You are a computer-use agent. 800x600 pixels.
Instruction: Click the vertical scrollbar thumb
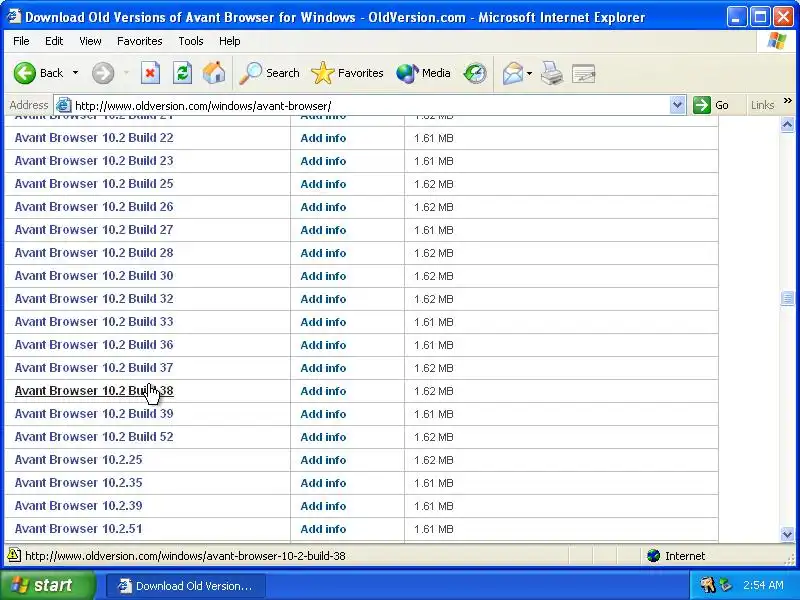[787, 298]
